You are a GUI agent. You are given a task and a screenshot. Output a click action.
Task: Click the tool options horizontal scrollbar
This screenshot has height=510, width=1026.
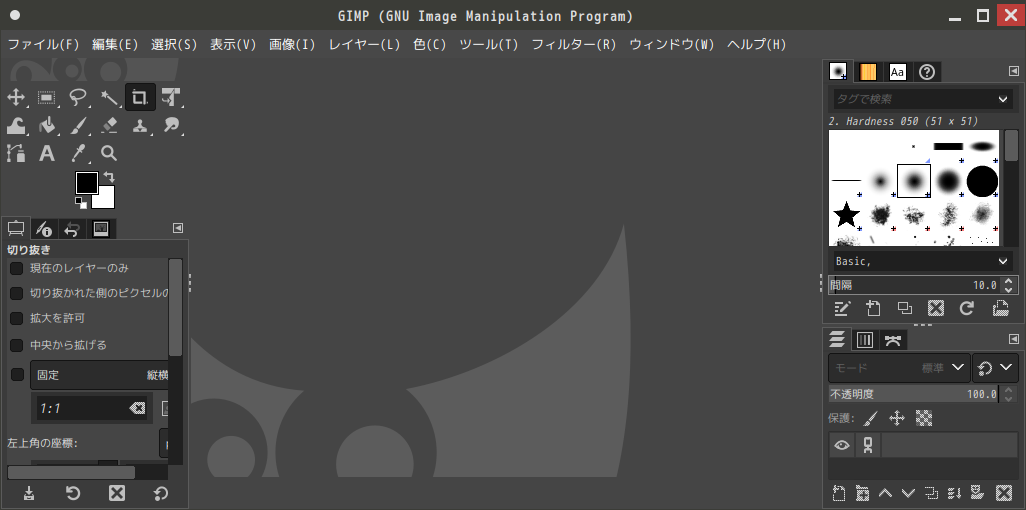(x=71, y=472)
